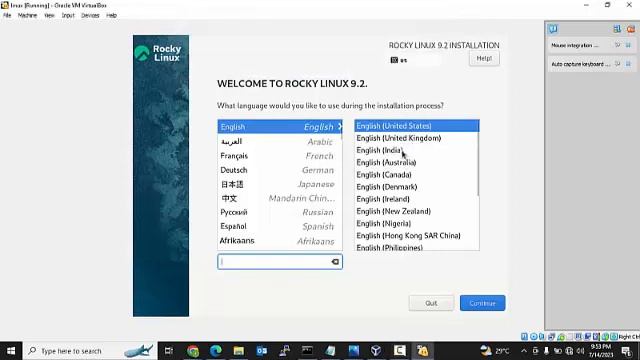The height and width of the screenshot is (360, 640).
Task: Launch Microsoft Edge from the taskbar
Action: coord(216,351)
